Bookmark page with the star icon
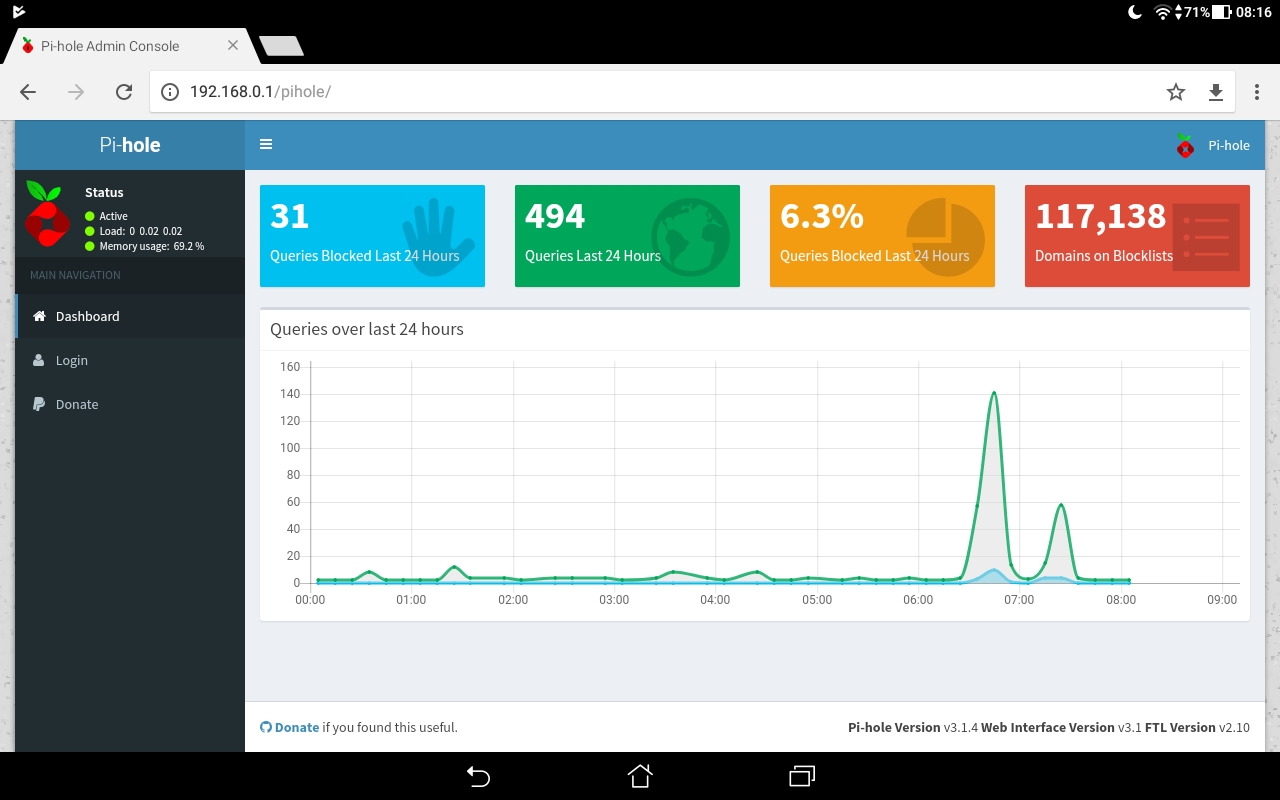This screenshot has height=800, width=1280. pos(1176,92)
